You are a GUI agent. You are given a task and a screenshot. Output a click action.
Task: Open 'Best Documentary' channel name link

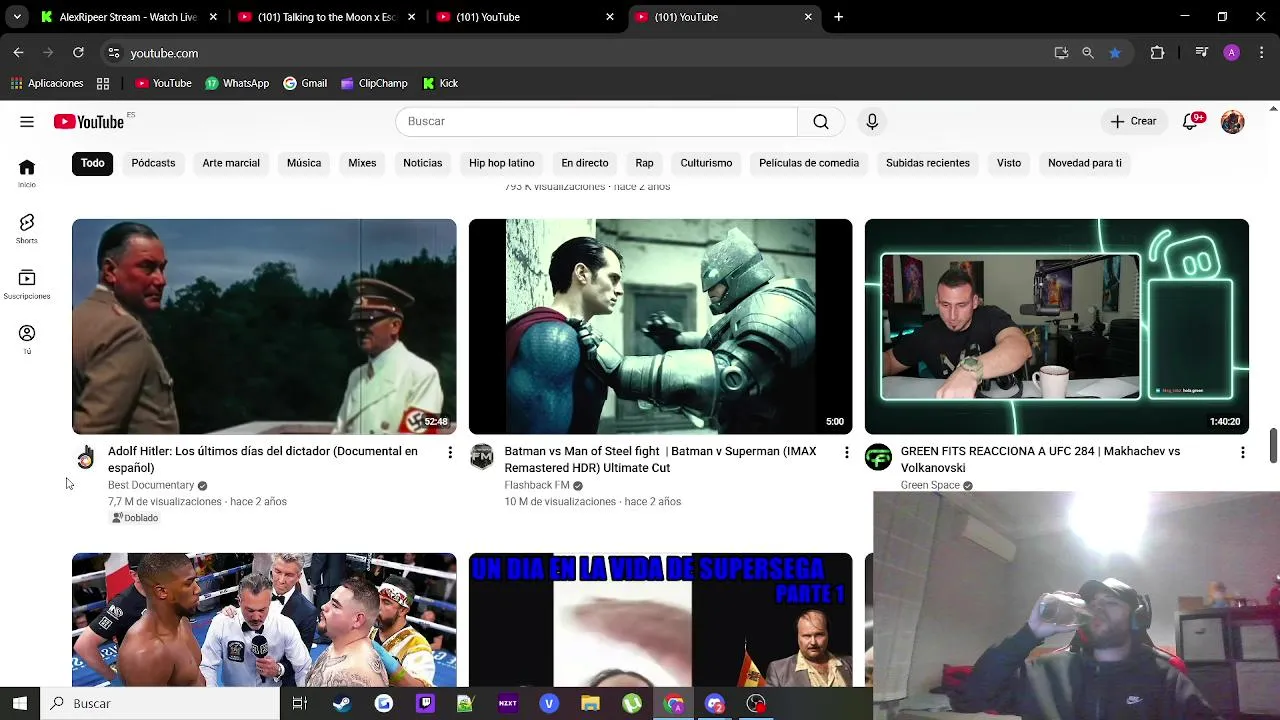[151, 485]
